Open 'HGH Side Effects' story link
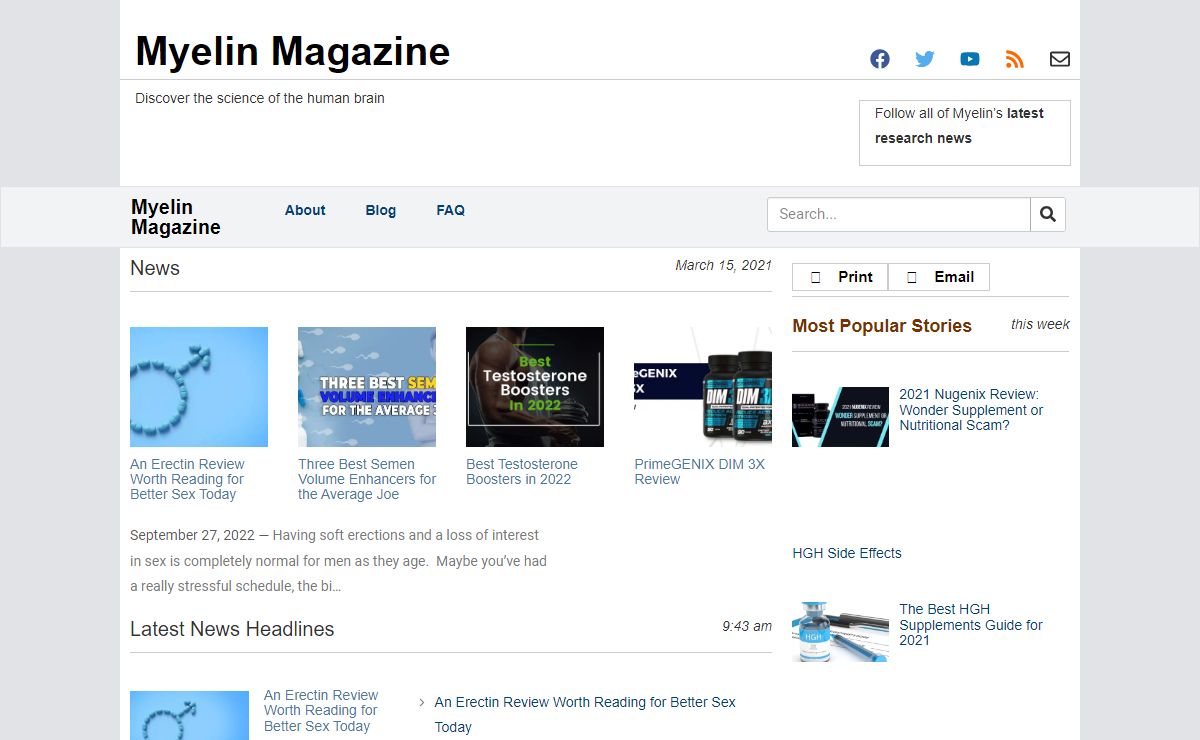 tap(847, 553)
